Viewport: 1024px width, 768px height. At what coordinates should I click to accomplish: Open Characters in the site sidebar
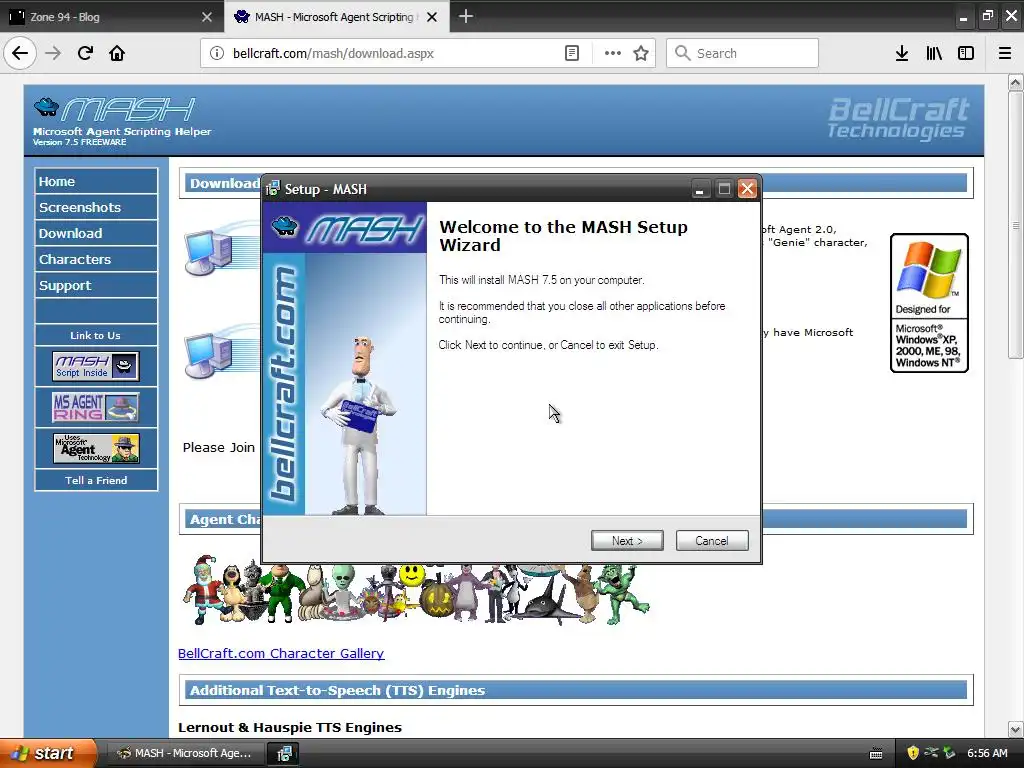[96, 259]
